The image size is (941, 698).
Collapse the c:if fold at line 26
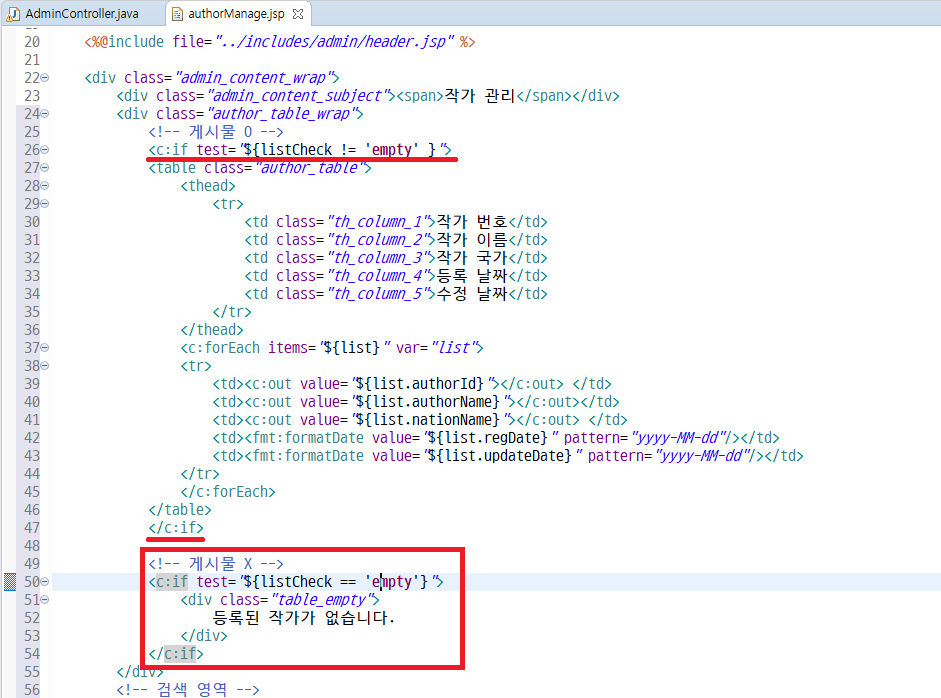pyautogui.click(x=45, y=149)
